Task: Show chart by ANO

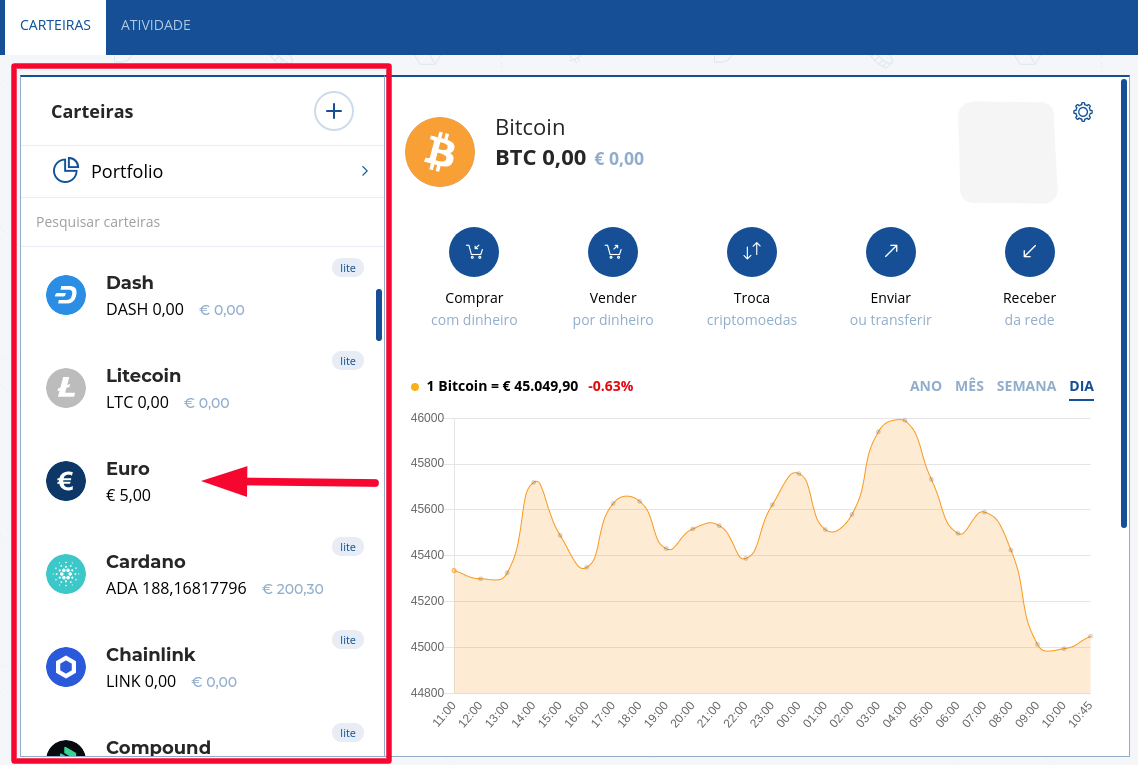Action: click(925, 386)
